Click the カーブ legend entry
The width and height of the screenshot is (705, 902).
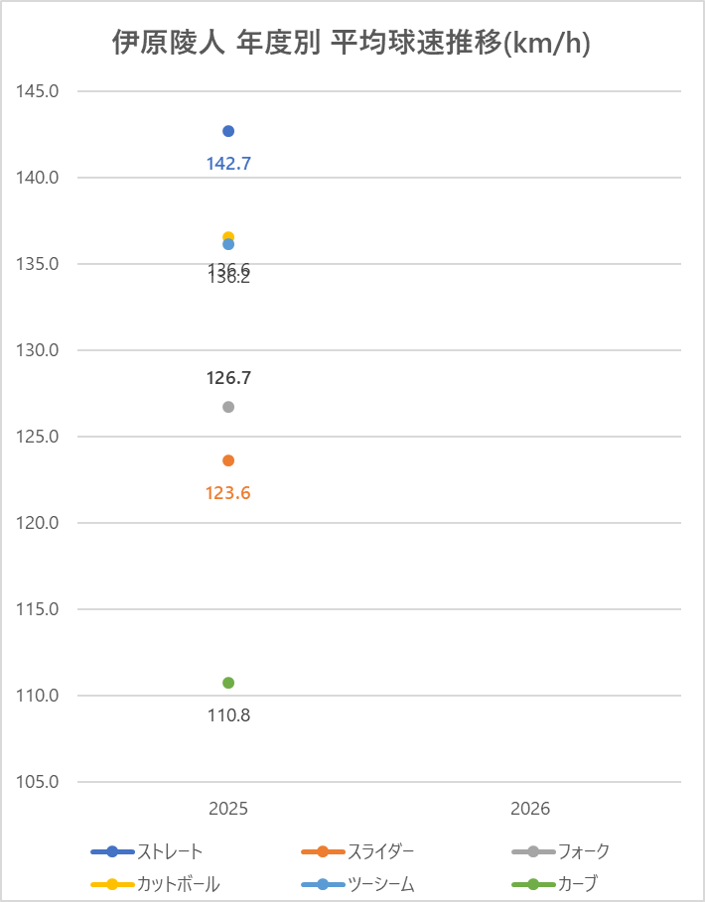pos(555,884)
